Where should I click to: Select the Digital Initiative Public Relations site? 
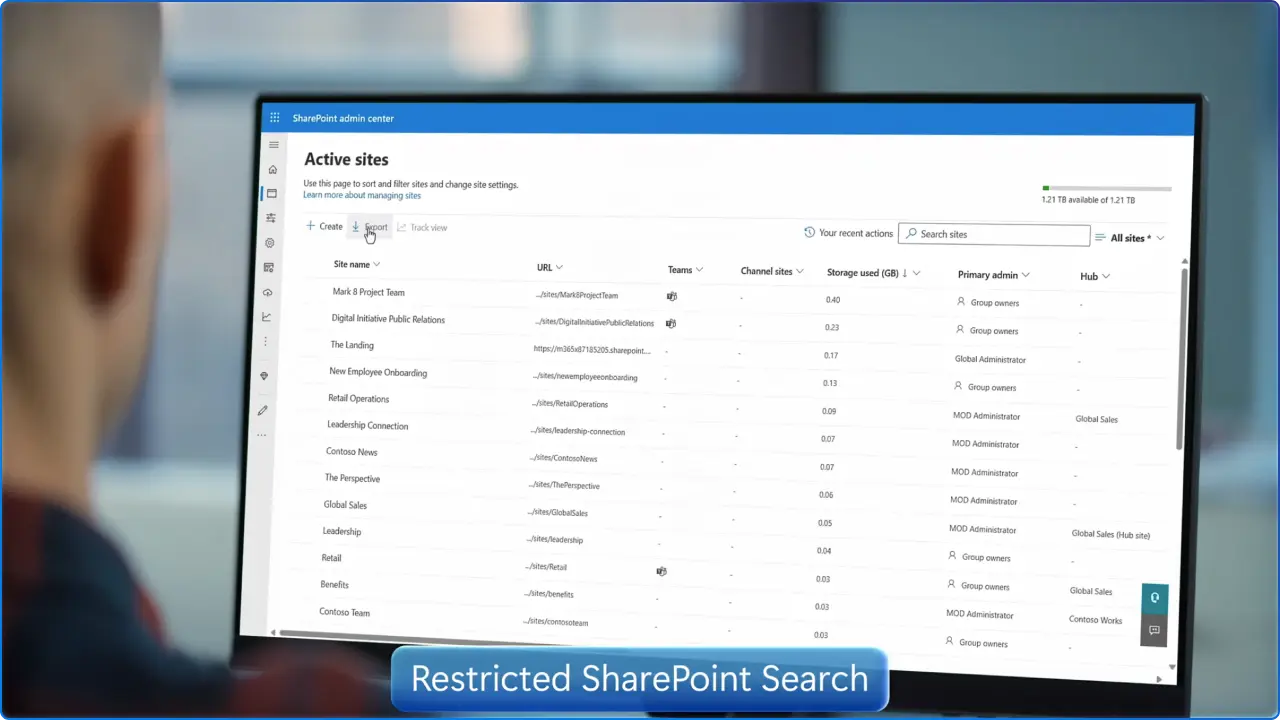[388, 319]
